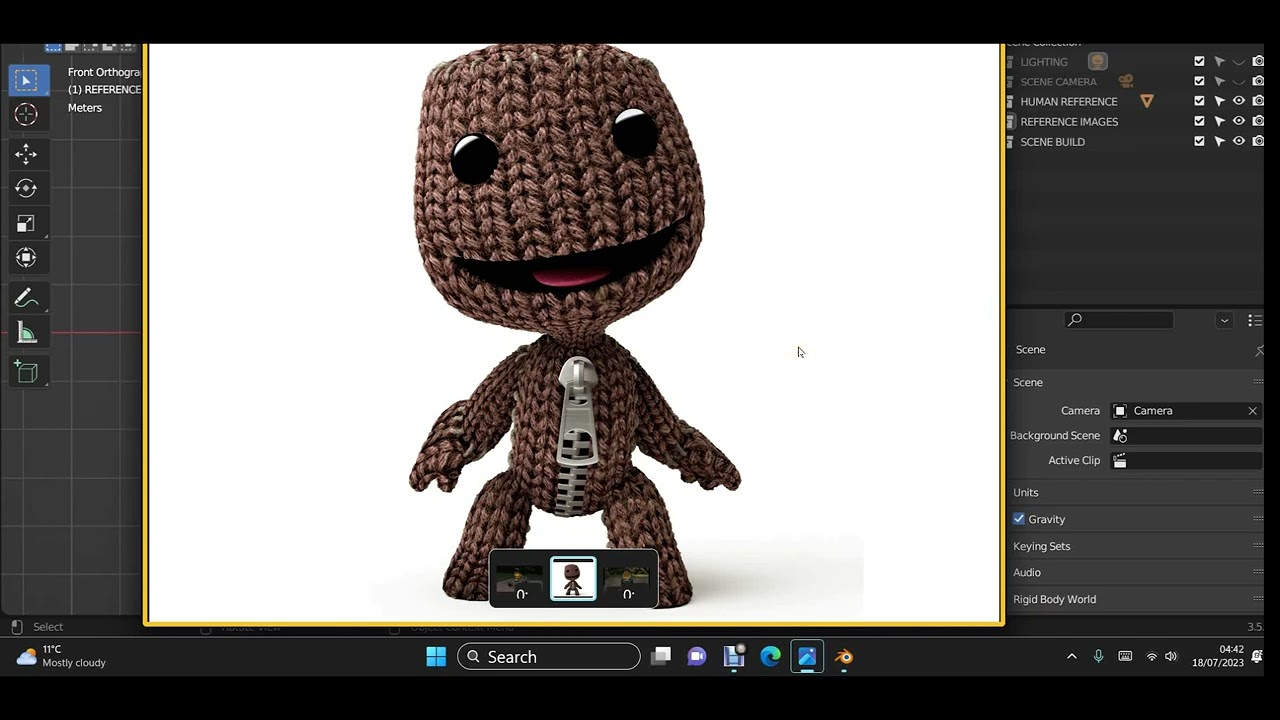Click the Windows taskbar Search box
The image size is (1280, 720).
[549, 657]
